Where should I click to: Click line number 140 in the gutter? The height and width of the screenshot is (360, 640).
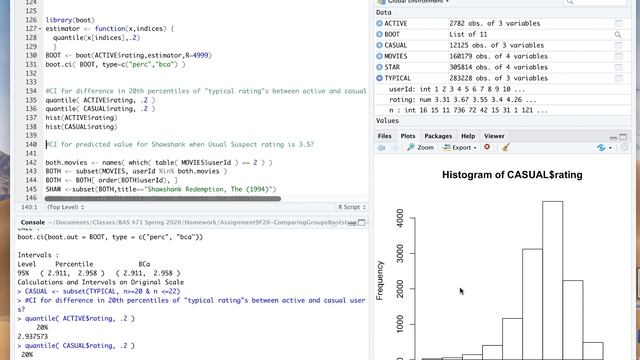[31, 144]
